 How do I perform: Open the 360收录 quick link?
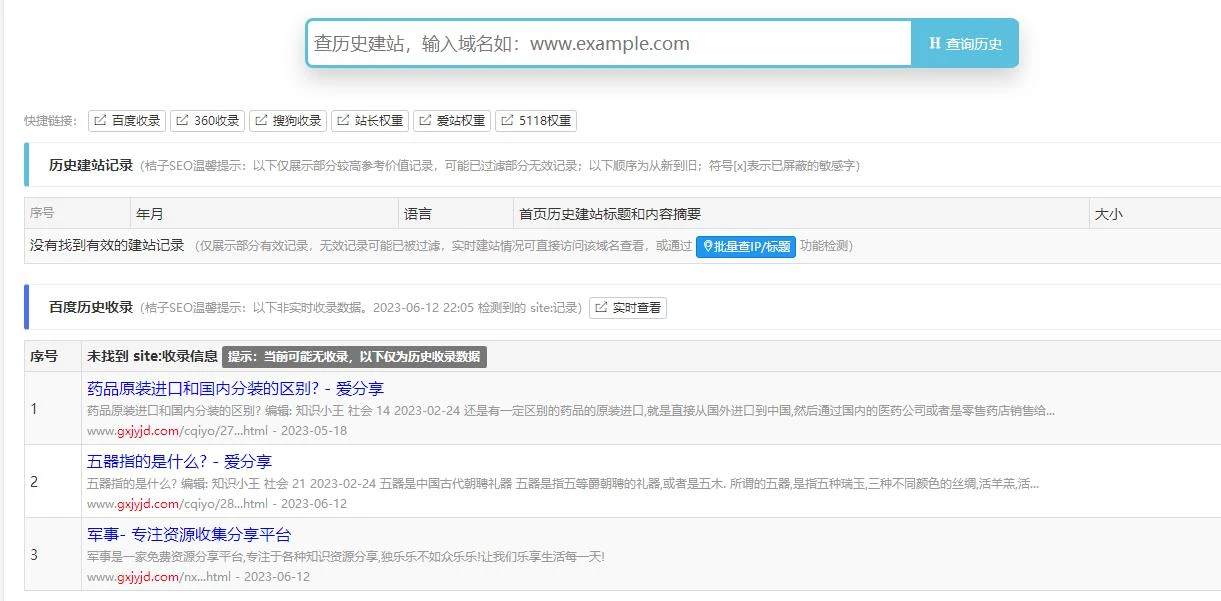coord(208,121)
